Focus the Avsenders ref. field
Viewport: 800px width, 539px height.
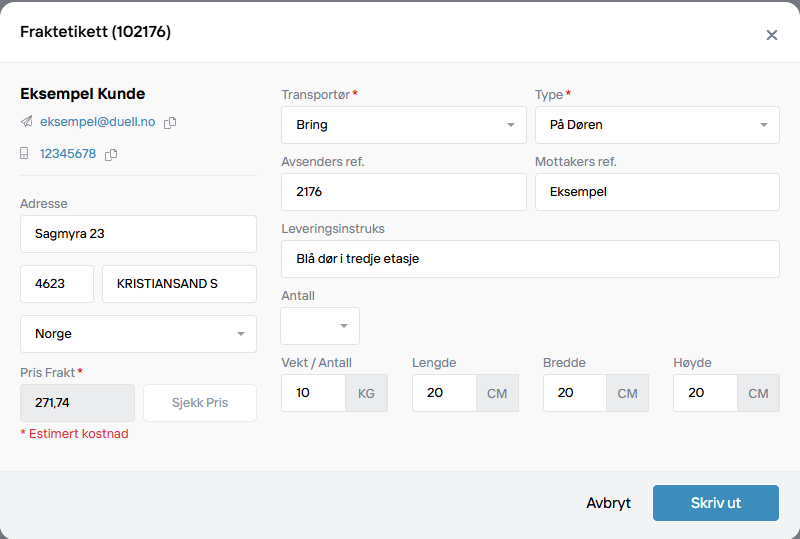(x=404, y=192)
